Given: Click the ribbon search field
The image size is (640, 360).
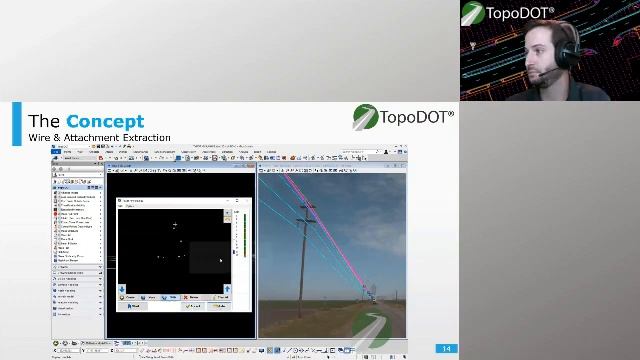Looking at the screenshot, I should point(359,152).
